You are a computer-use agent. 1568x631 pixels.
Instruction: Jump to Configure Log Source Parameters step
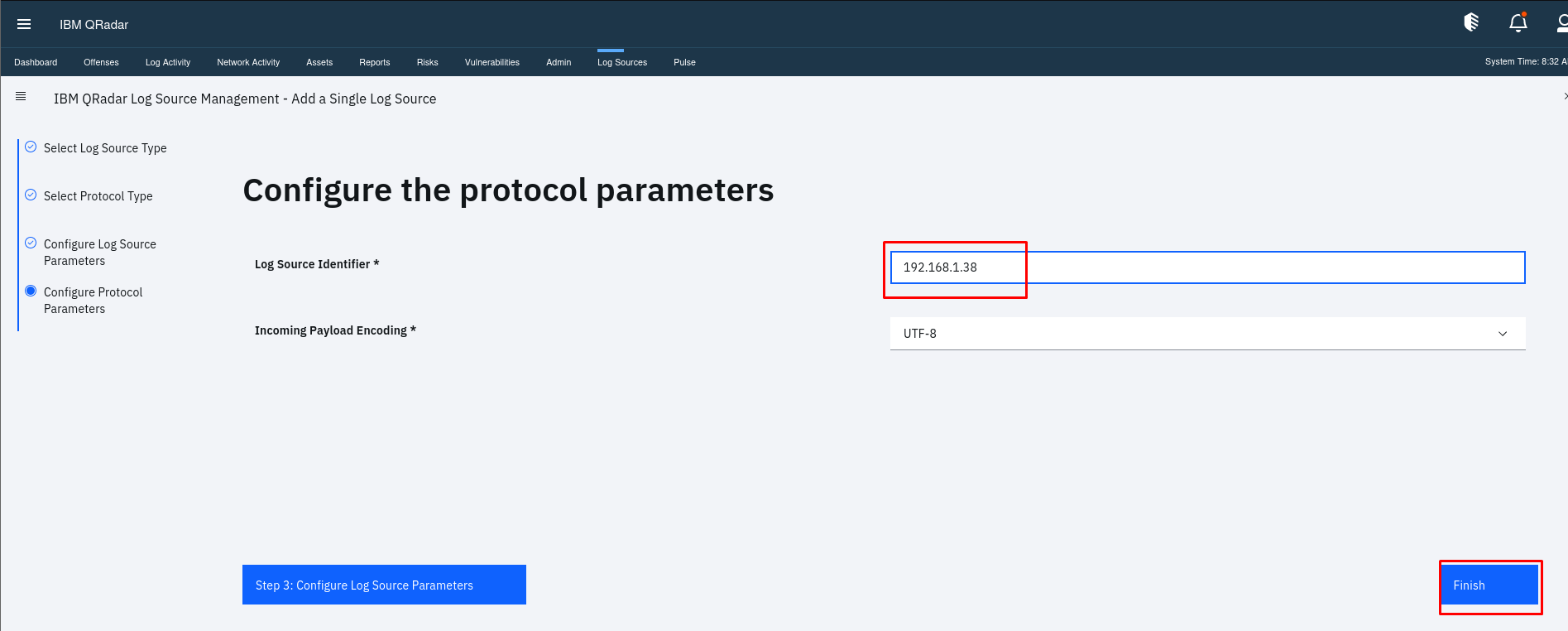100,253
